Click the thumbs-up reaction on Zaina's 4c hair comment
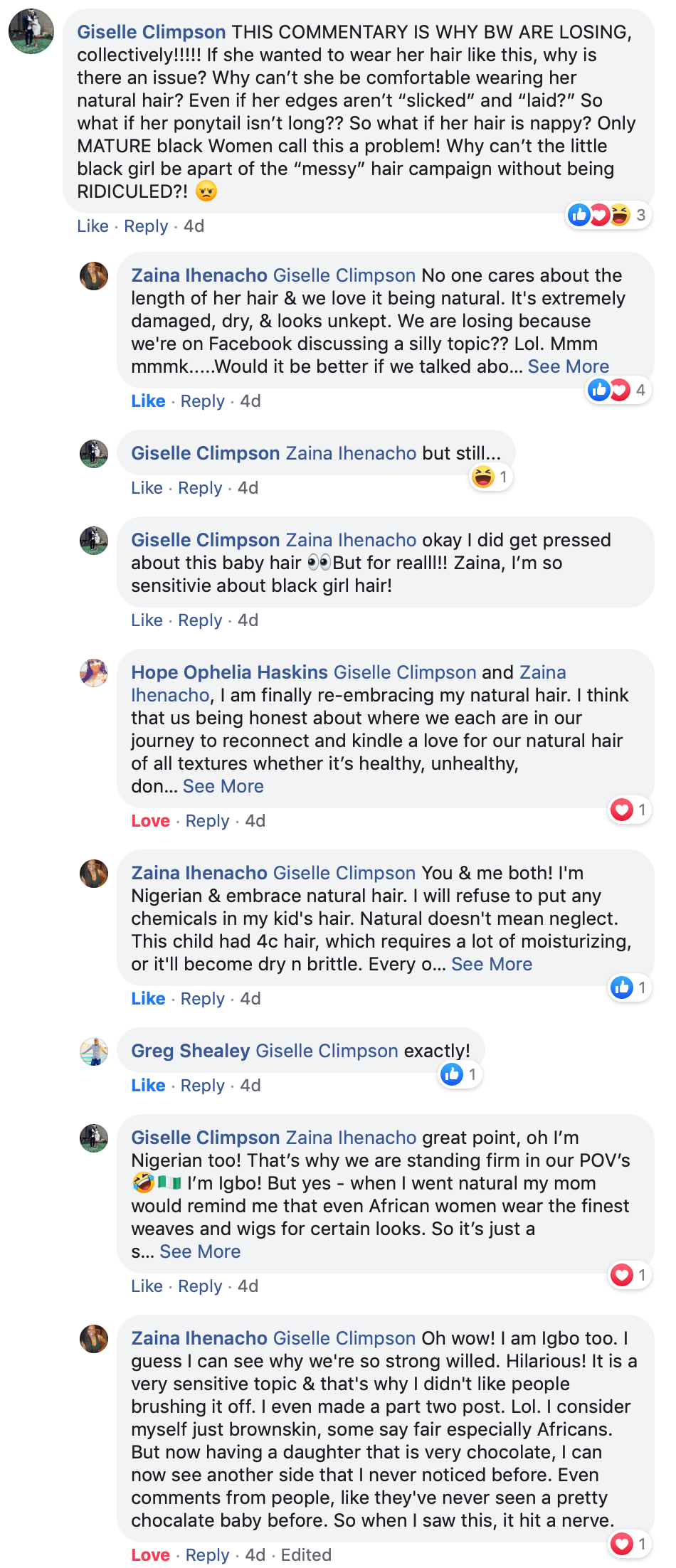This screenshot has height=1568, width=676. click(x=622, y=987)
